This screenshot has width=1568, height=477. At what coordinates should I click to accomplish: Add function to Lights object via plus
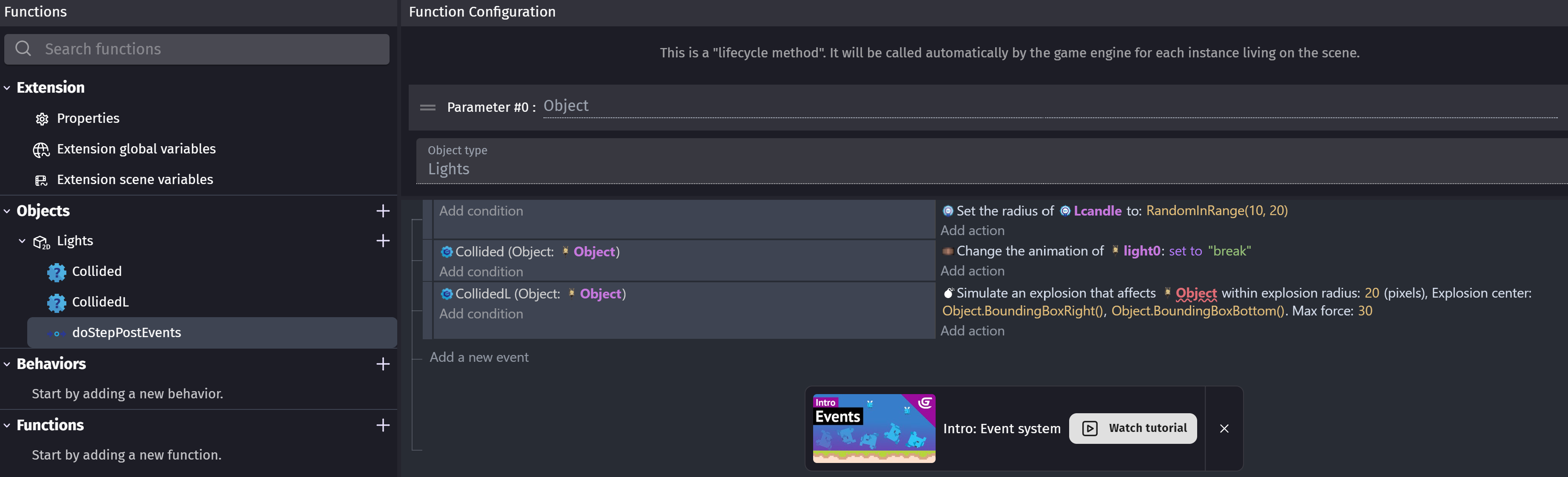(383, 241)
